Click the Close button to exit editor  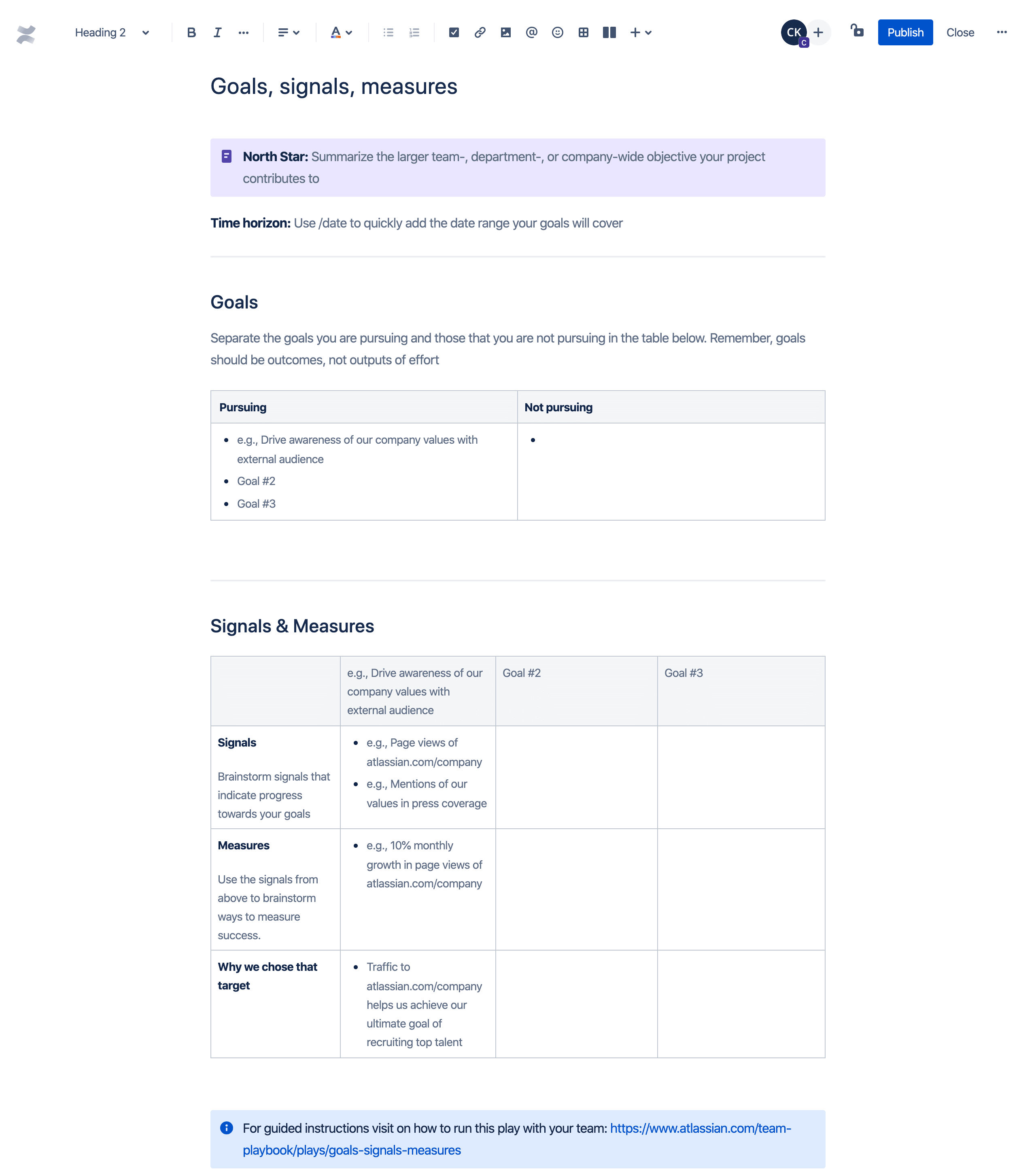click(960, 32)
